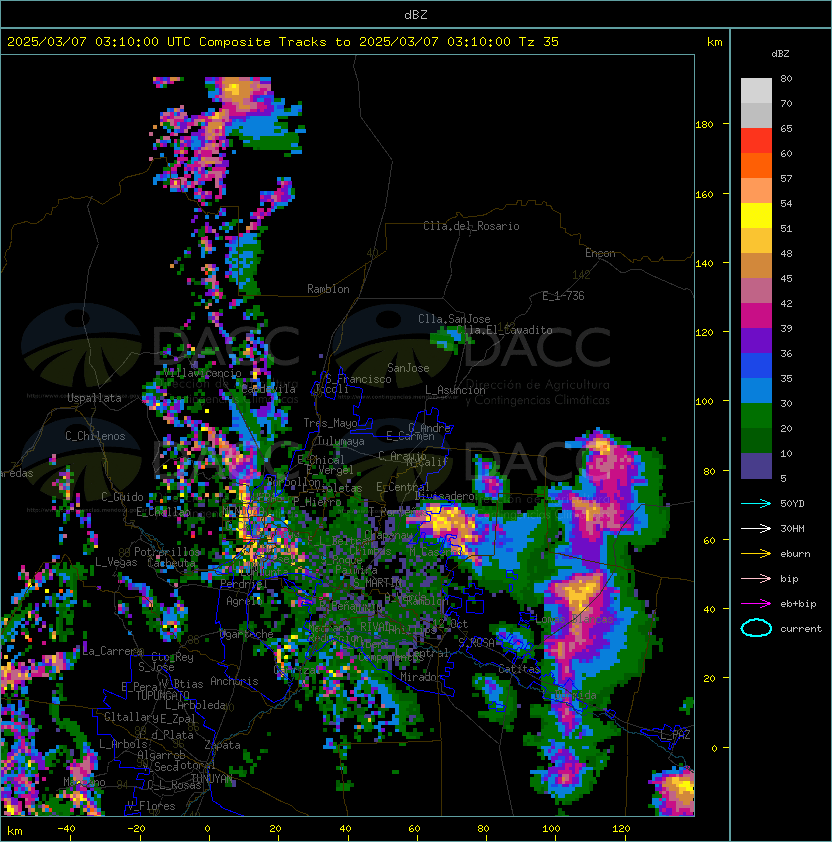
Task: Click the 'La_Carrera' place label
Action: click(113, 651)
